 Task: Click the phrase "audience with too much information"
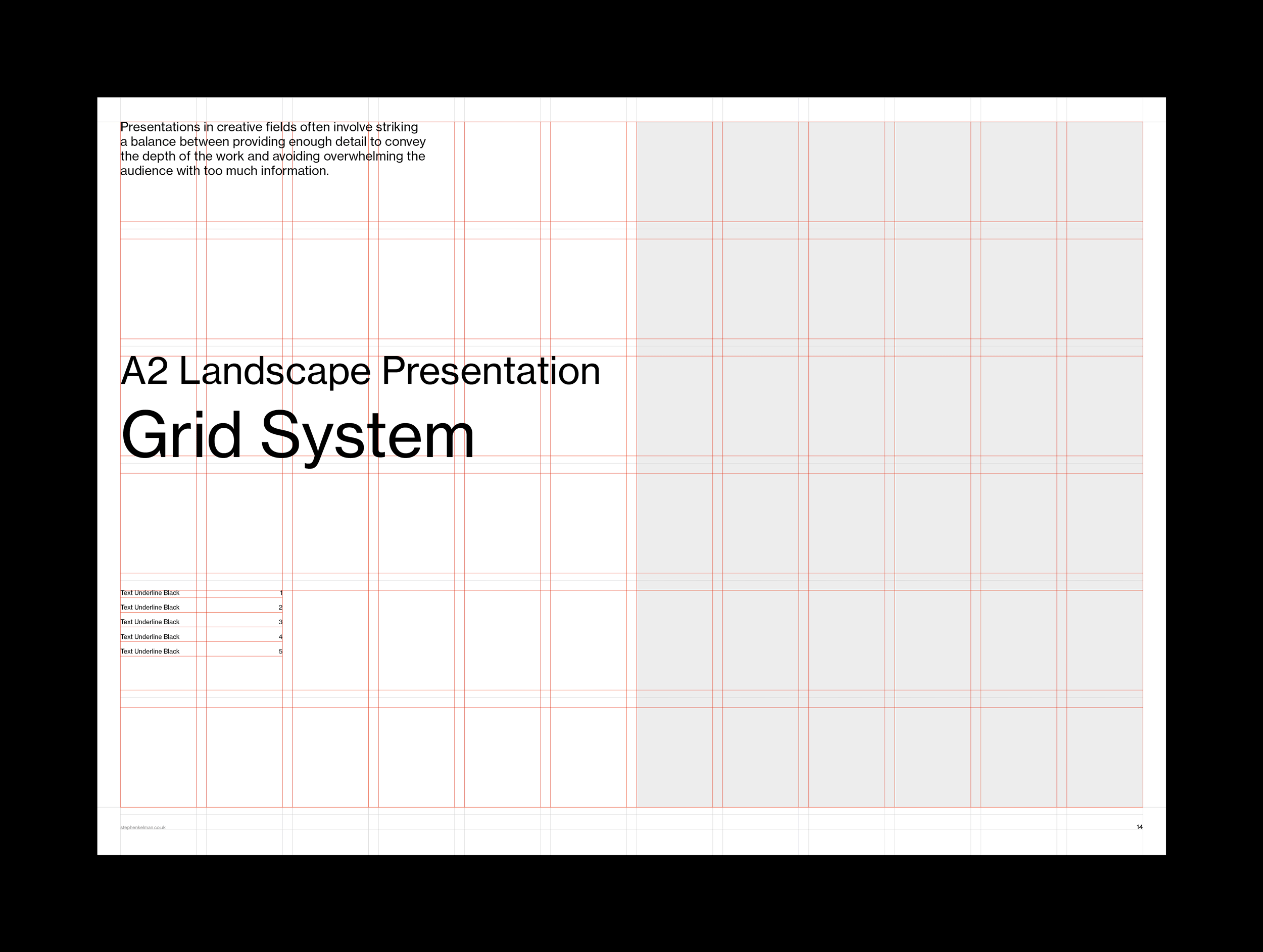click(x=224, y=171)
